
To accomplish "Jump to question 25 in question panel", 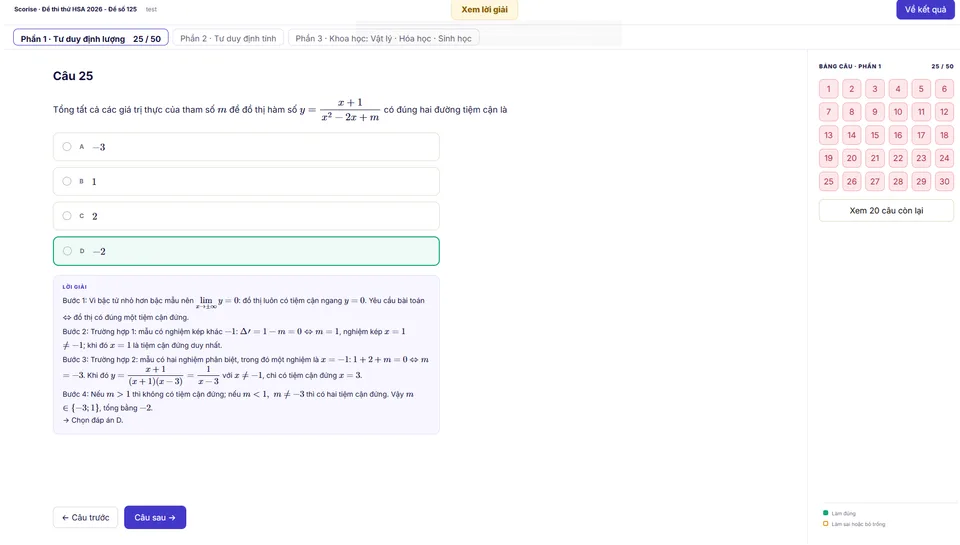I will click(x=828, y=181).
